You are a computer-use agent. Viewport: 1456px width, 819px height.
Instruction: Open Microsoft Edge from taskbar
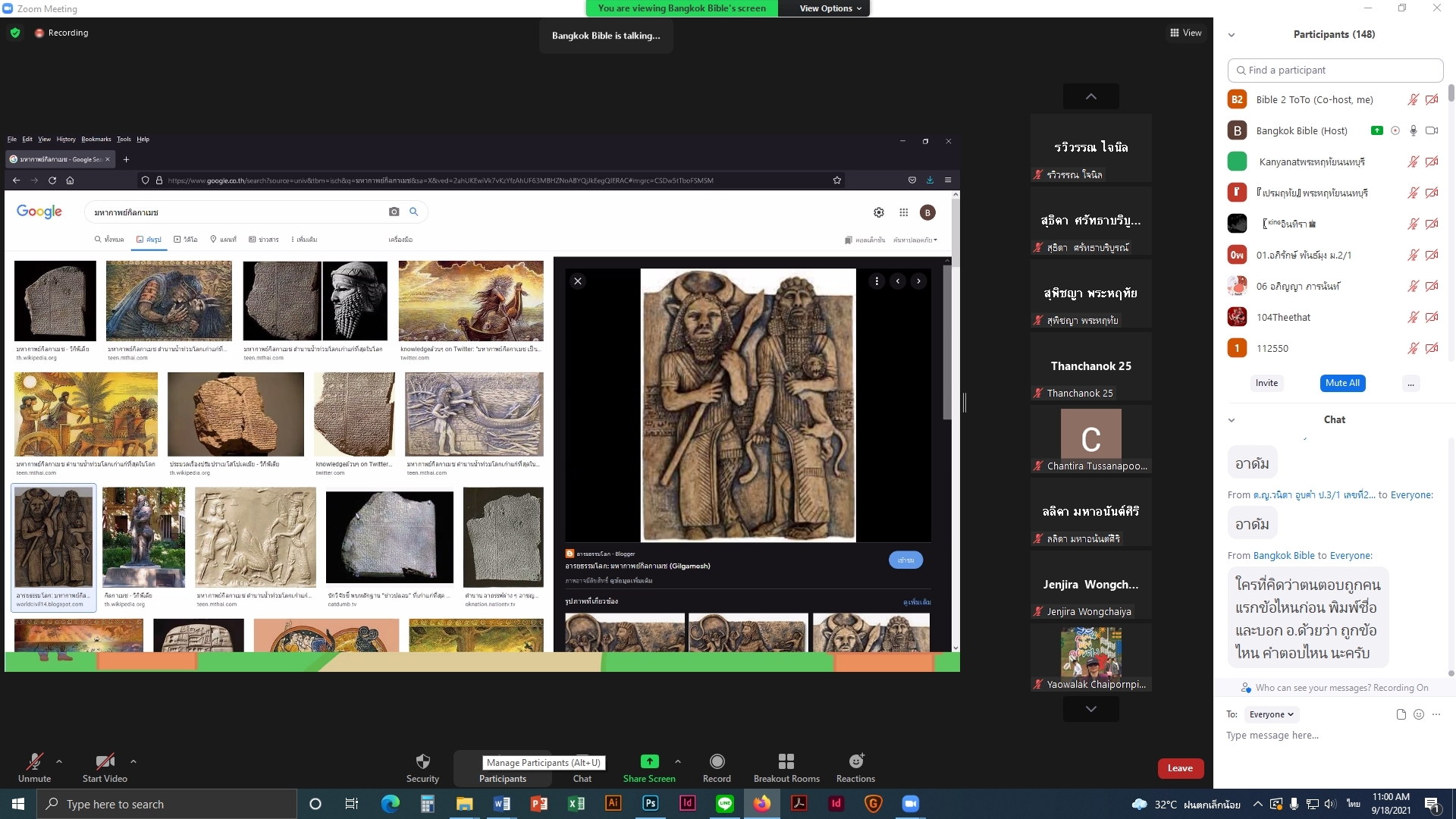point(390,804)
